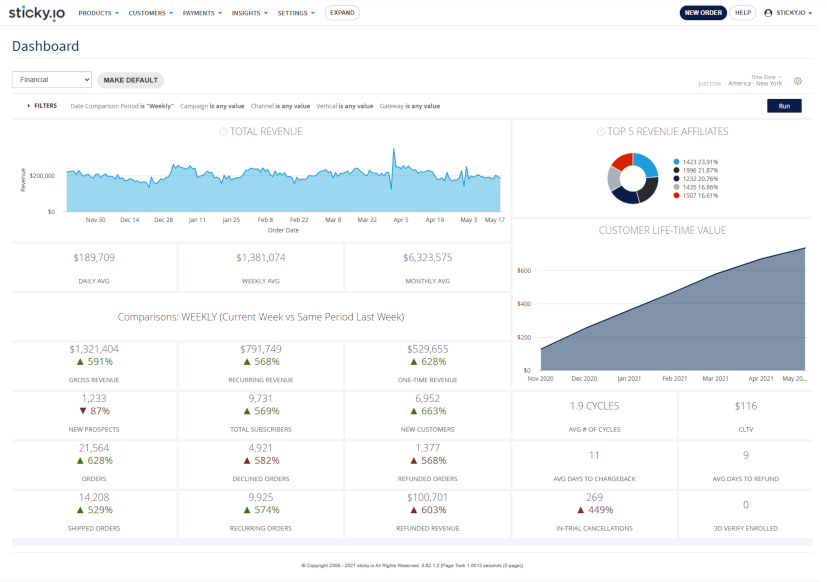Toggle affiliate 1507 red legend dot
Image resolution: width=827 pixels, height=582 pixels.
tap(677, 195)
